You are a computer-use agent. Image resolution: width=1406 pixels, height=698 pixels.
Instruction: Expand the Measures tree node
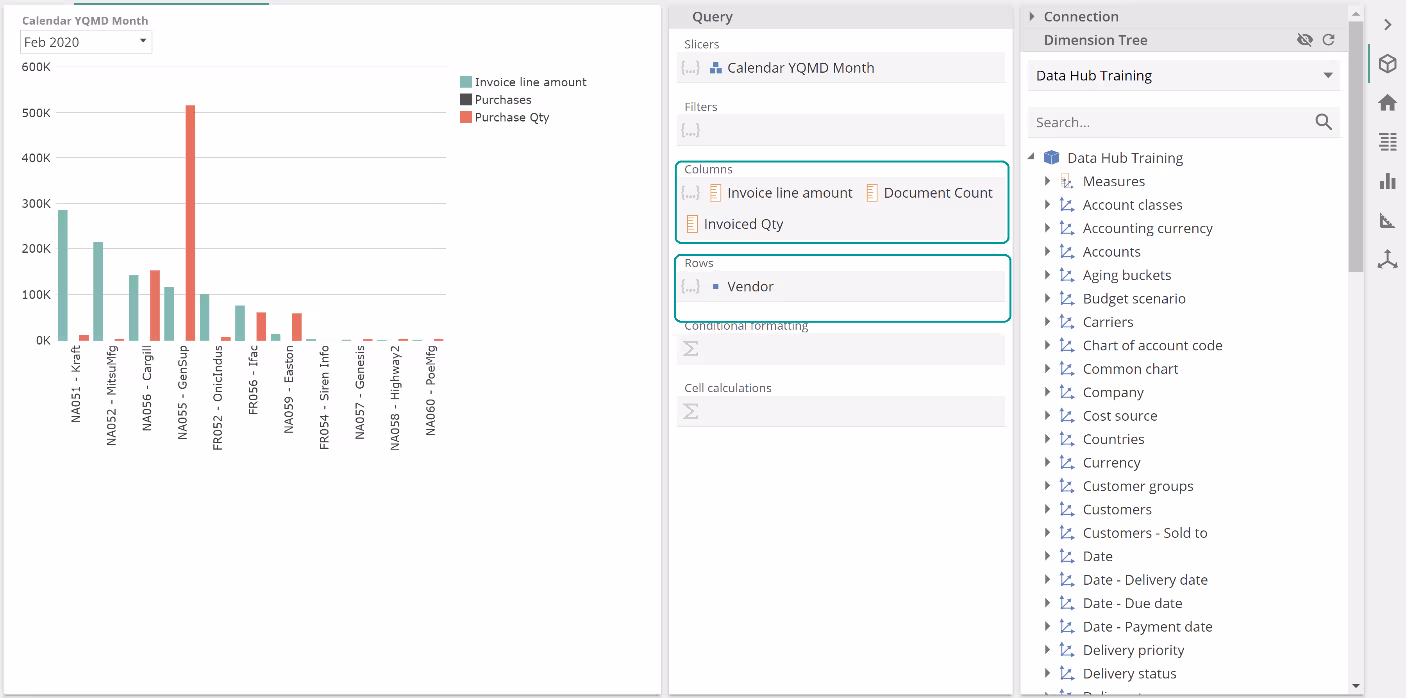click(x=1047, y=181)
